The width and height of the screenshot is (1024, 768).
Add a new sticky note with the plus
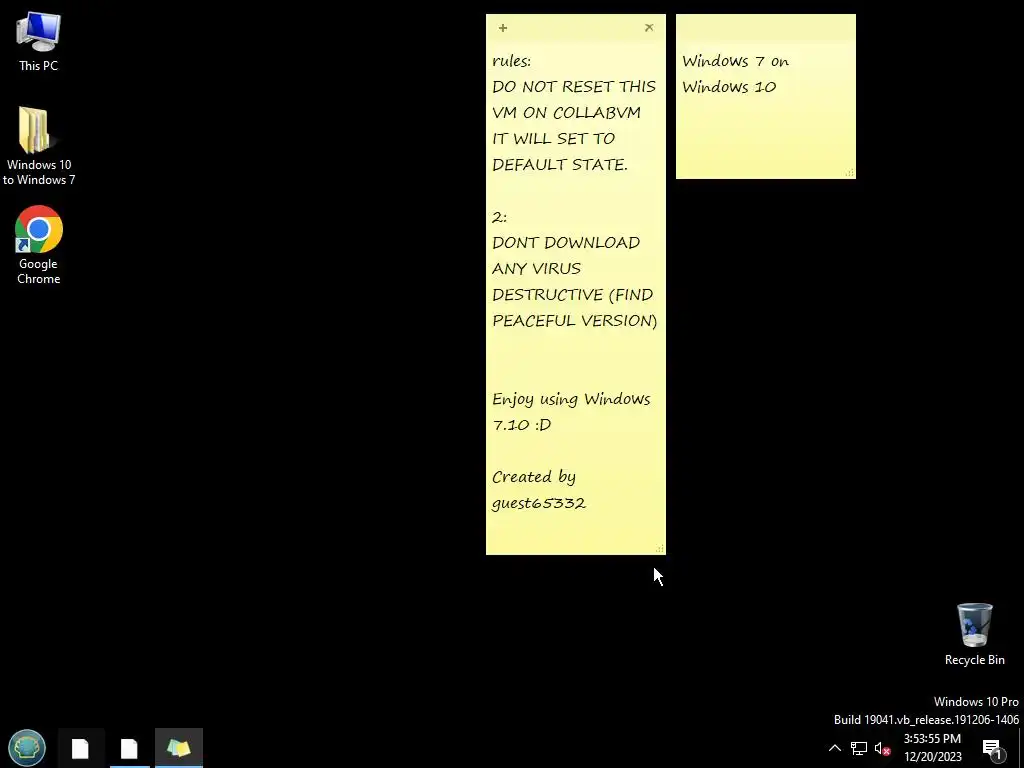(x=503, y=27)
